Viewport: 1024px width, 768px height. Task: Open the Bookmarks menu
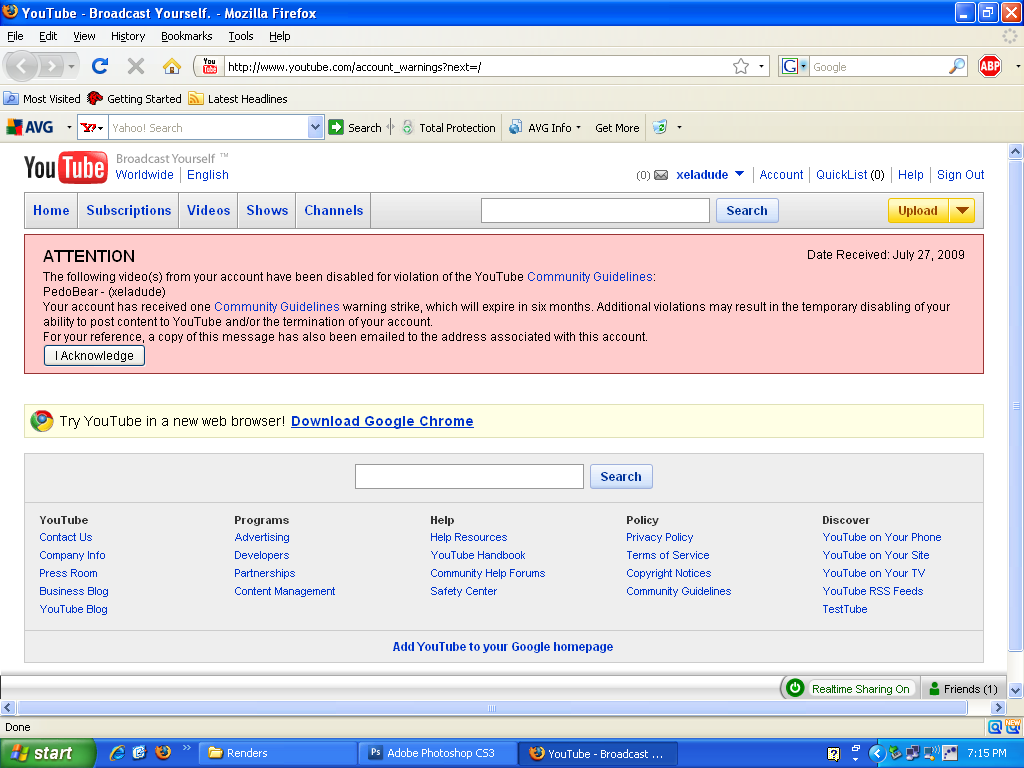tap(186, 36)
